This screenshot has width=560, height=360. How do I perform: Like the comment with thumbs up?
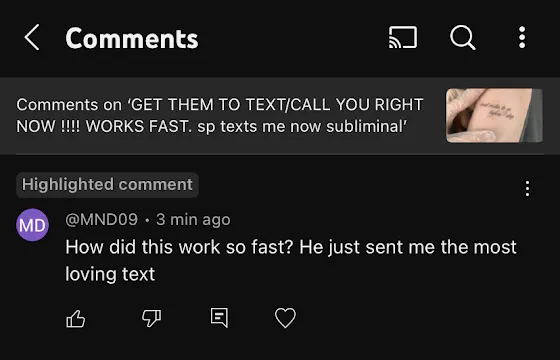[x=76, y=318]
